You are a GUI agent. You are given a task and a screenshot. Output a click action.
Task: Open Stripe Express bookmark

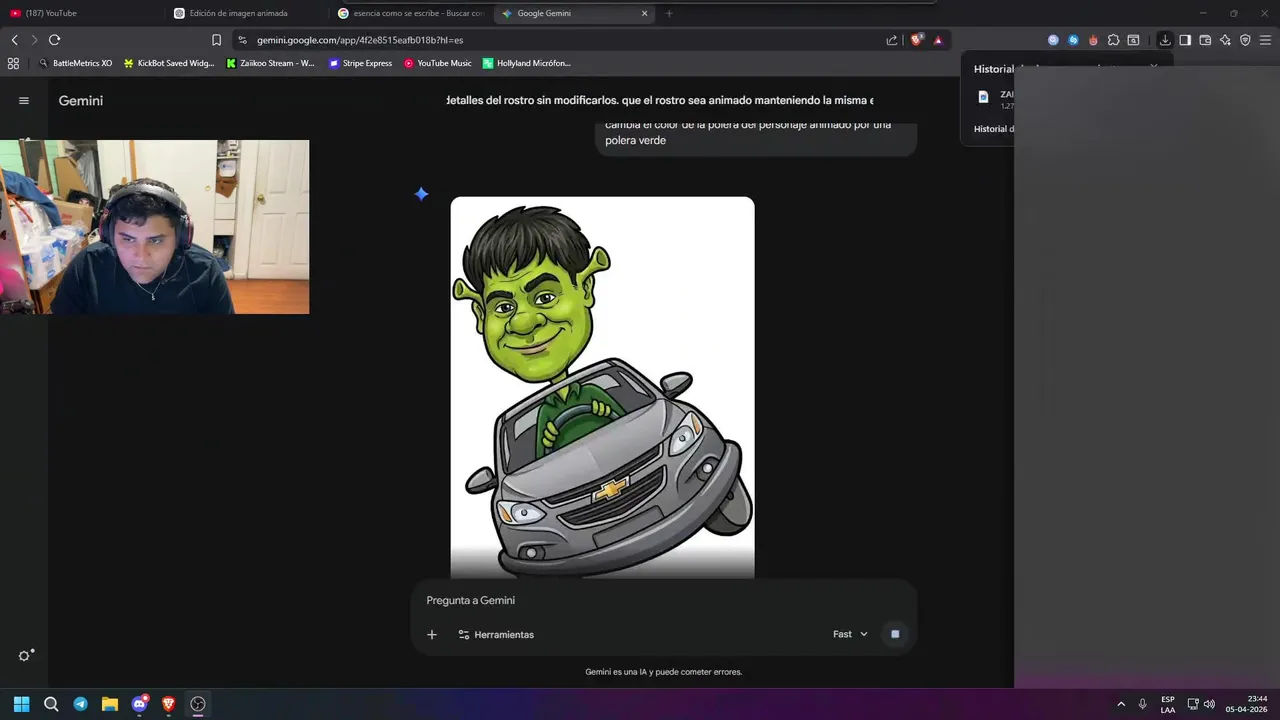[360, 63]
